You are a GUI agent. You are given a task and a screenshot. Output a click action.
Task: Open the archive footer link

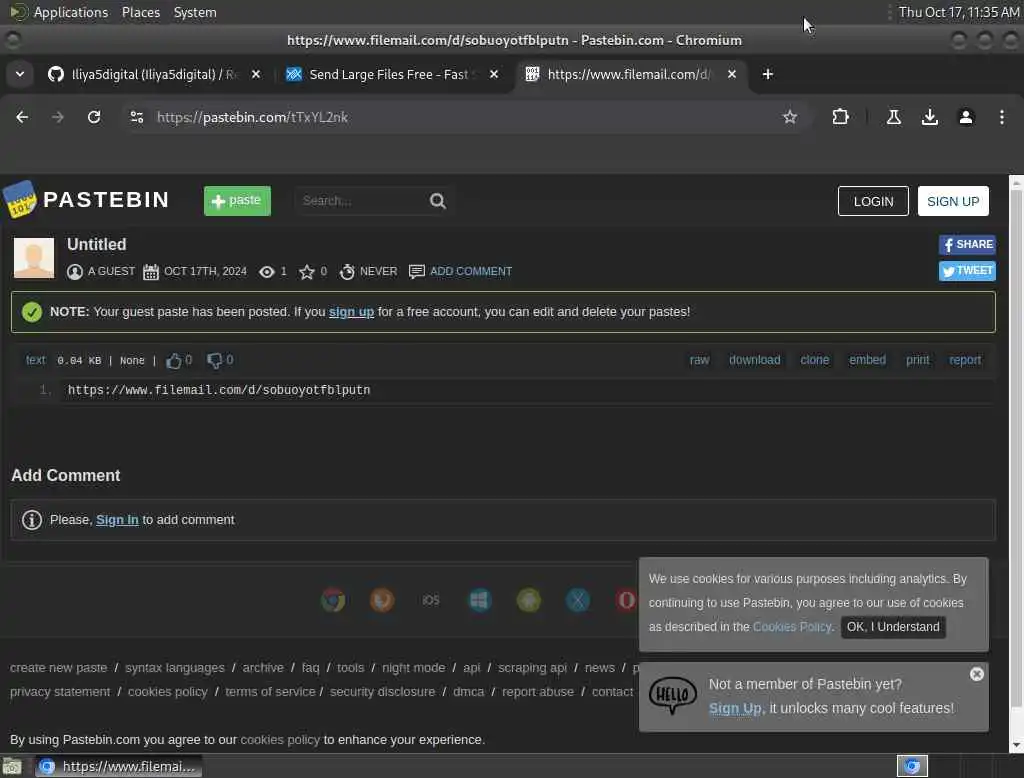263,668
